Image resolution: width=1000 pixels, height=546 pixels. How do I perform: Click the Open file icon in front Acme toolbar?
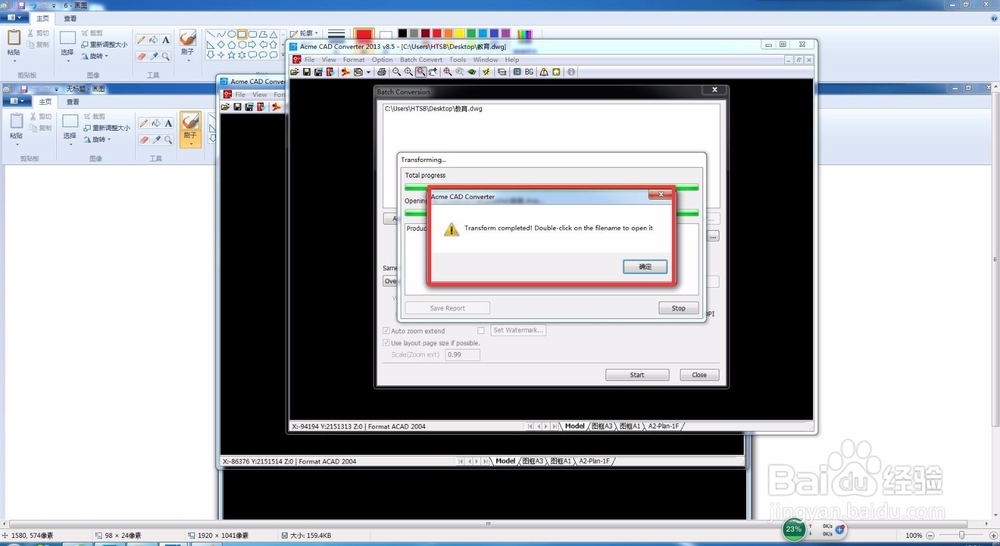tap(295, 72)
